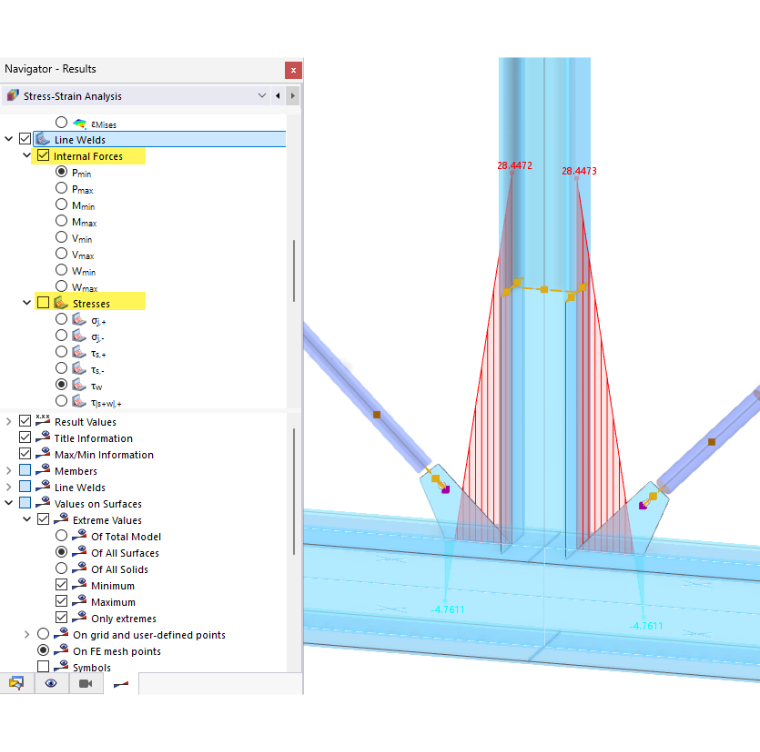The height and width of the screenshot is (752, 760).
Task: Uncheck Title Information checkbox
Action: (x=25, y=437)
